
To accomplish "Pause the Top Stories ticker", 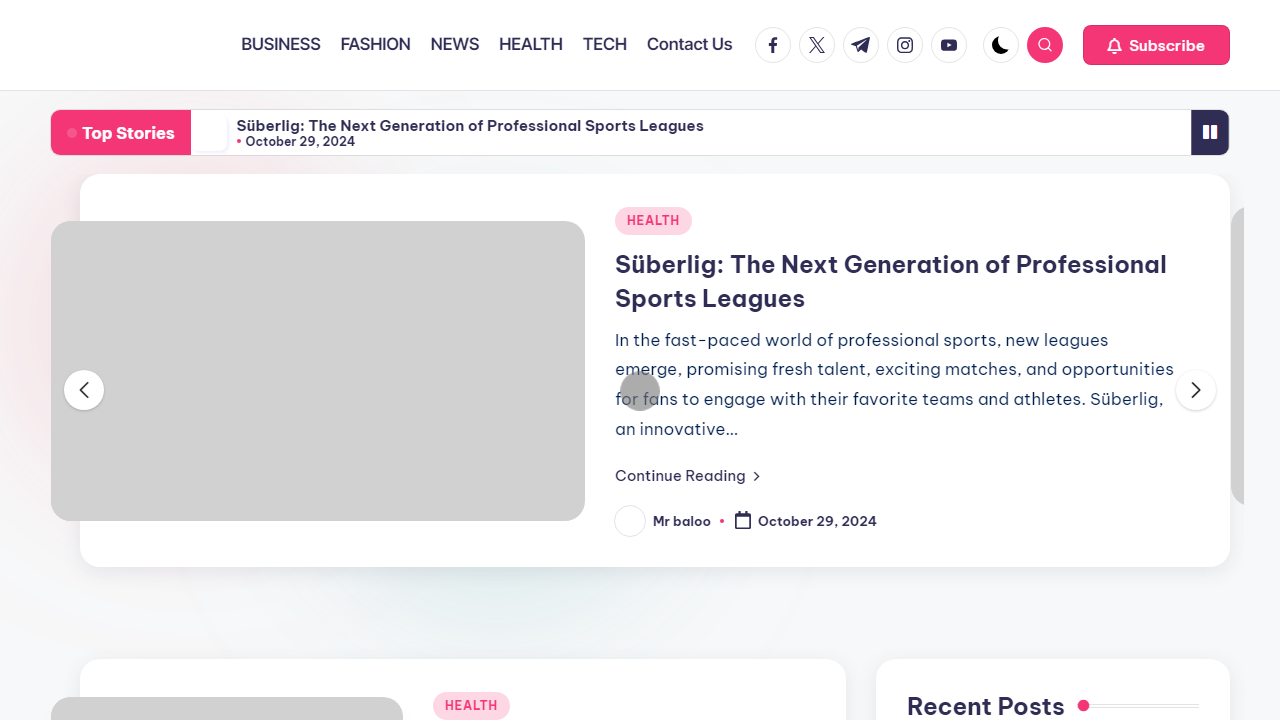I will pyautogui.click(x=1210, y=132).
